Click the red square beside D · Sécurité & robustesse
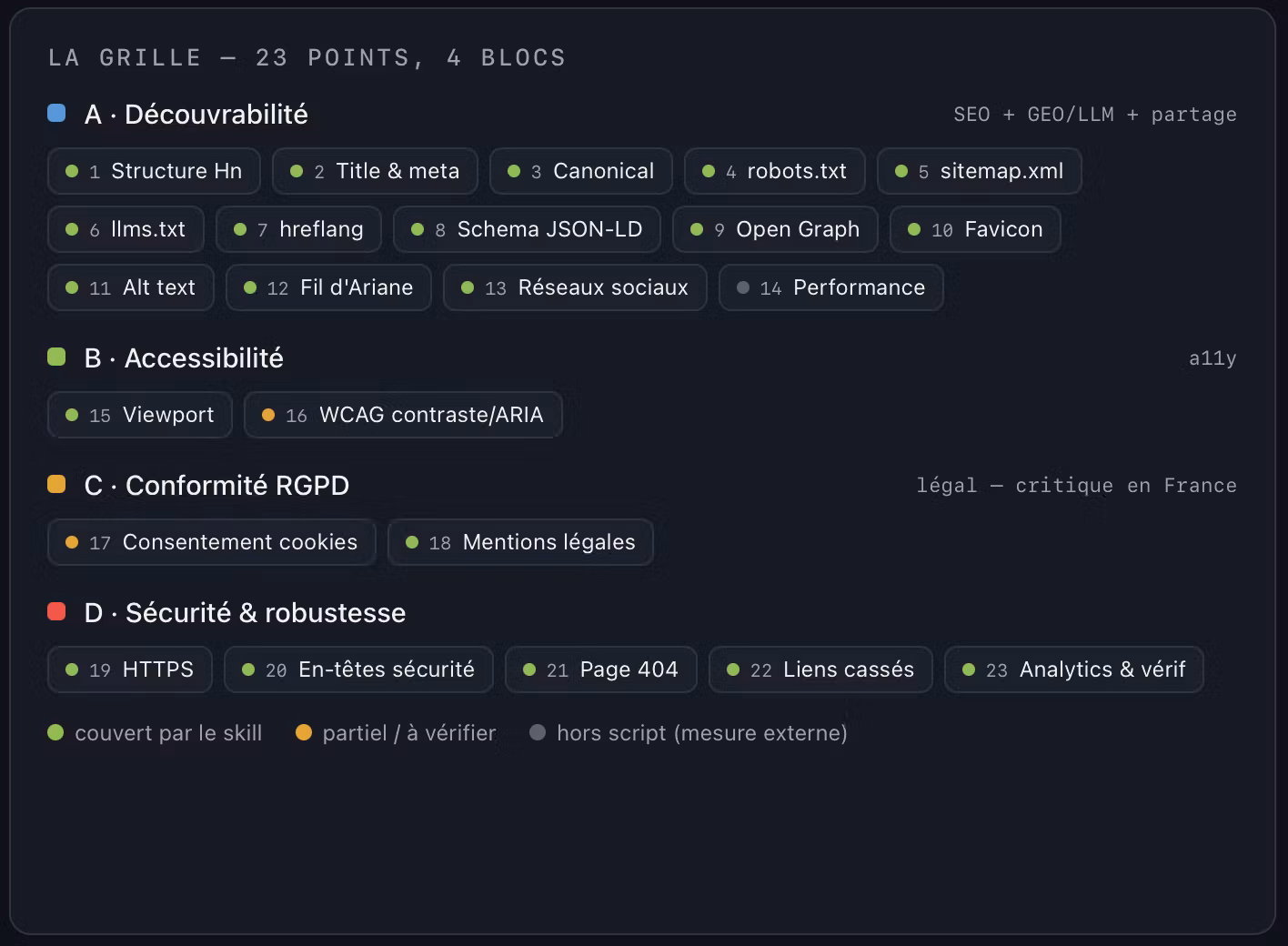Screen dimensions: 1288x946 coord(56,611)
